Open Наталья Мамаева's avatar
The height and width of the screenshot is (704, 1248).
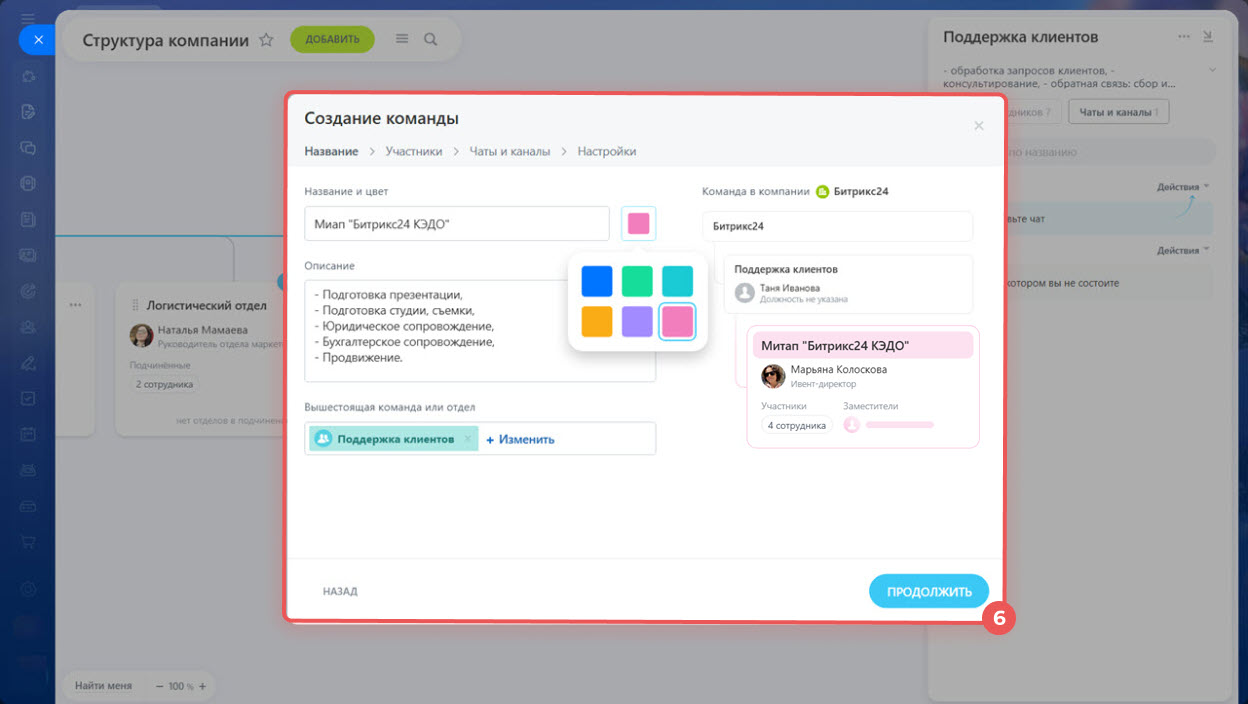point(141,335)
